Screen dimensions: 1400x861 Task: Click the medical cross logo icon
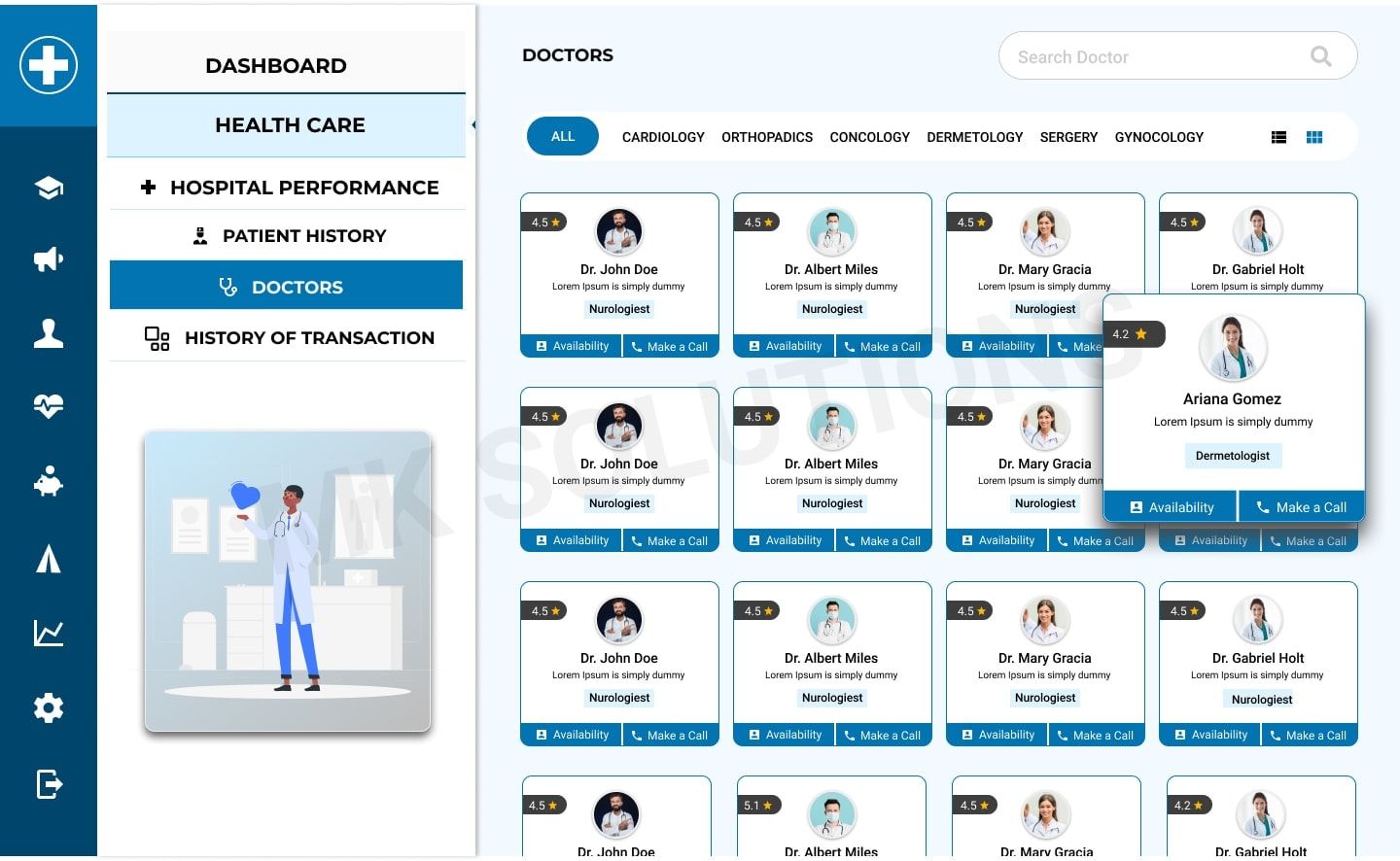[49, 65]
